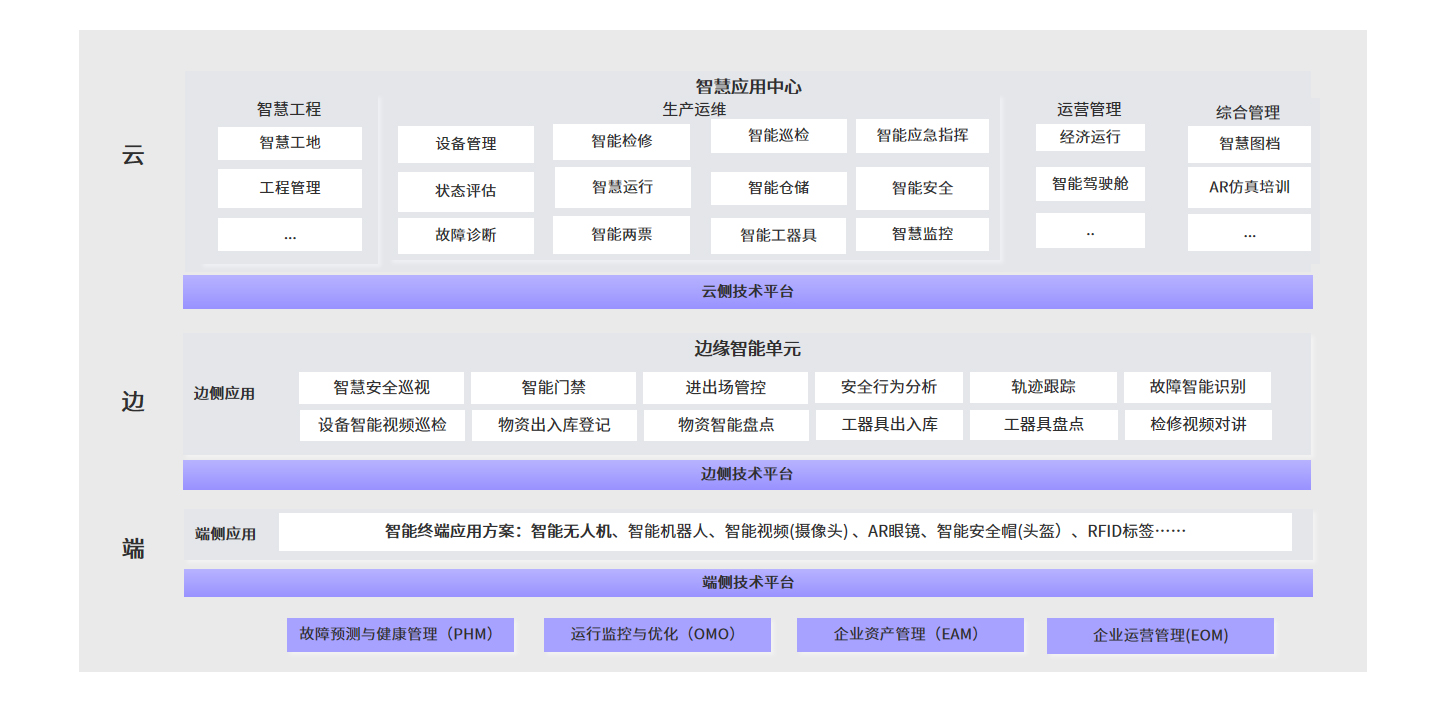Click the 检修视频对讲 box
The width and height of the screenshot is (1440, 720).
1198,425
